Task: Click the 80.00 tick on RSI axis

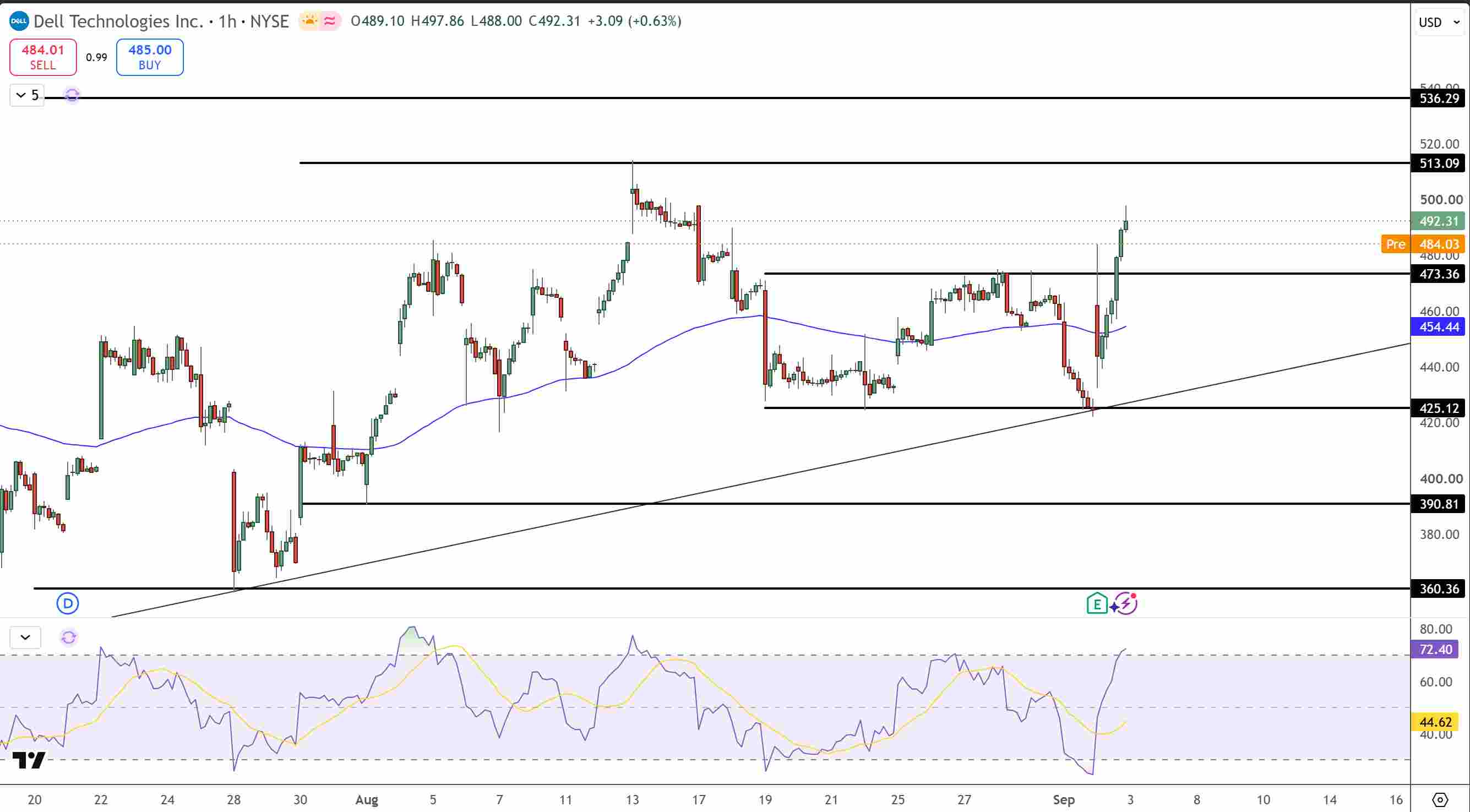Action: click(x=1436, y=629)
